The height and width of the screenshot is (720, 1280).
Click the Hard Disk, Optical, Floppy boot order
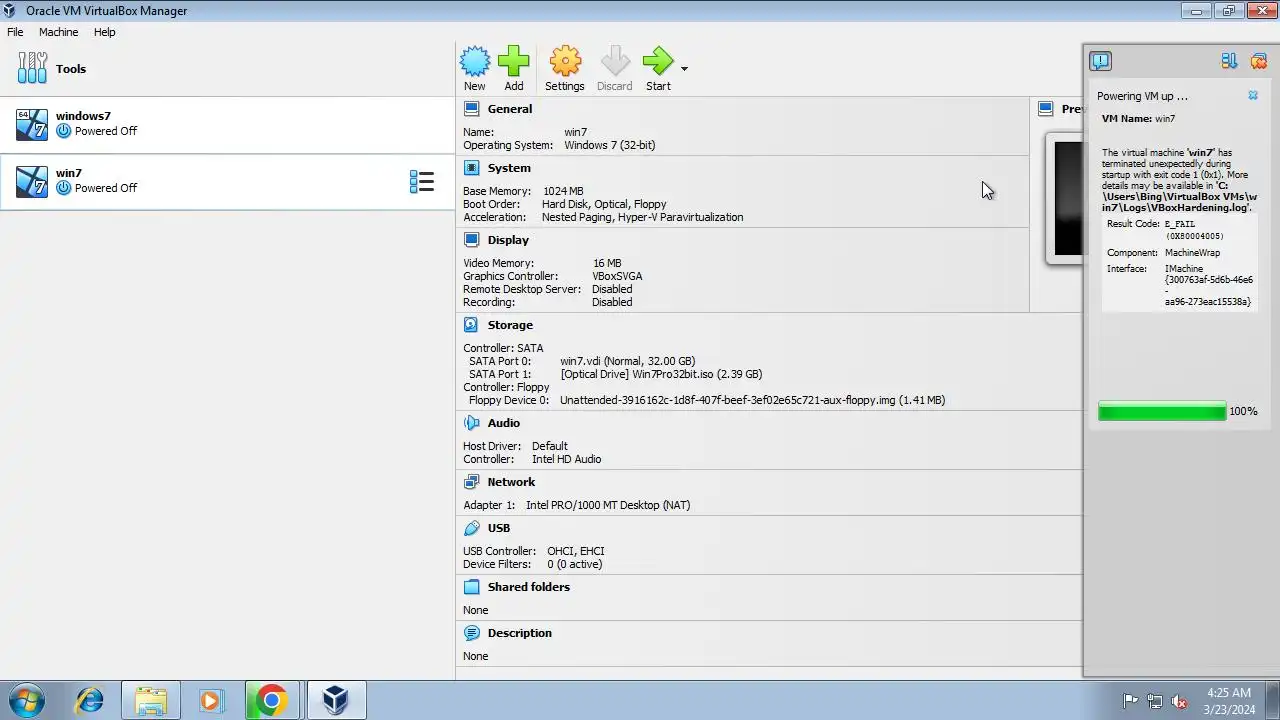click(604, 204)
